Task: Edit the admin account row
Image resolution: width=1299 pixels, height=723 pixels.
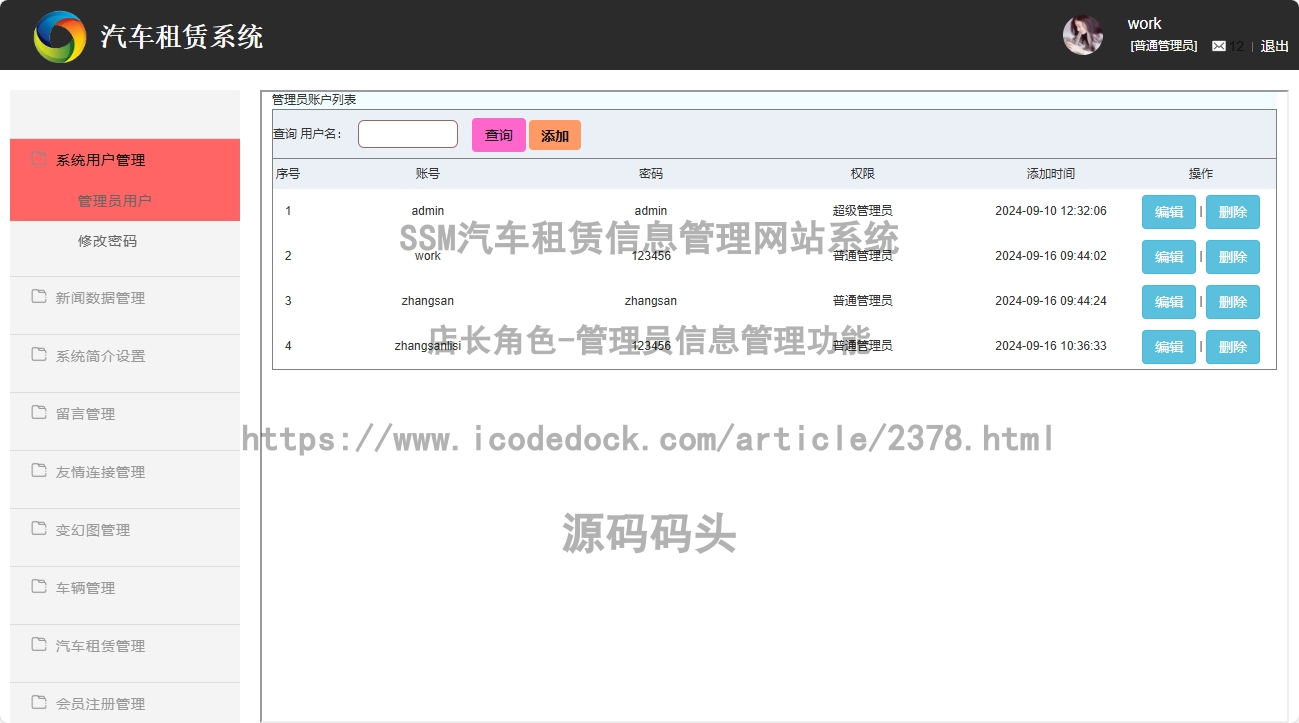Action: [x=1169, y=212]
